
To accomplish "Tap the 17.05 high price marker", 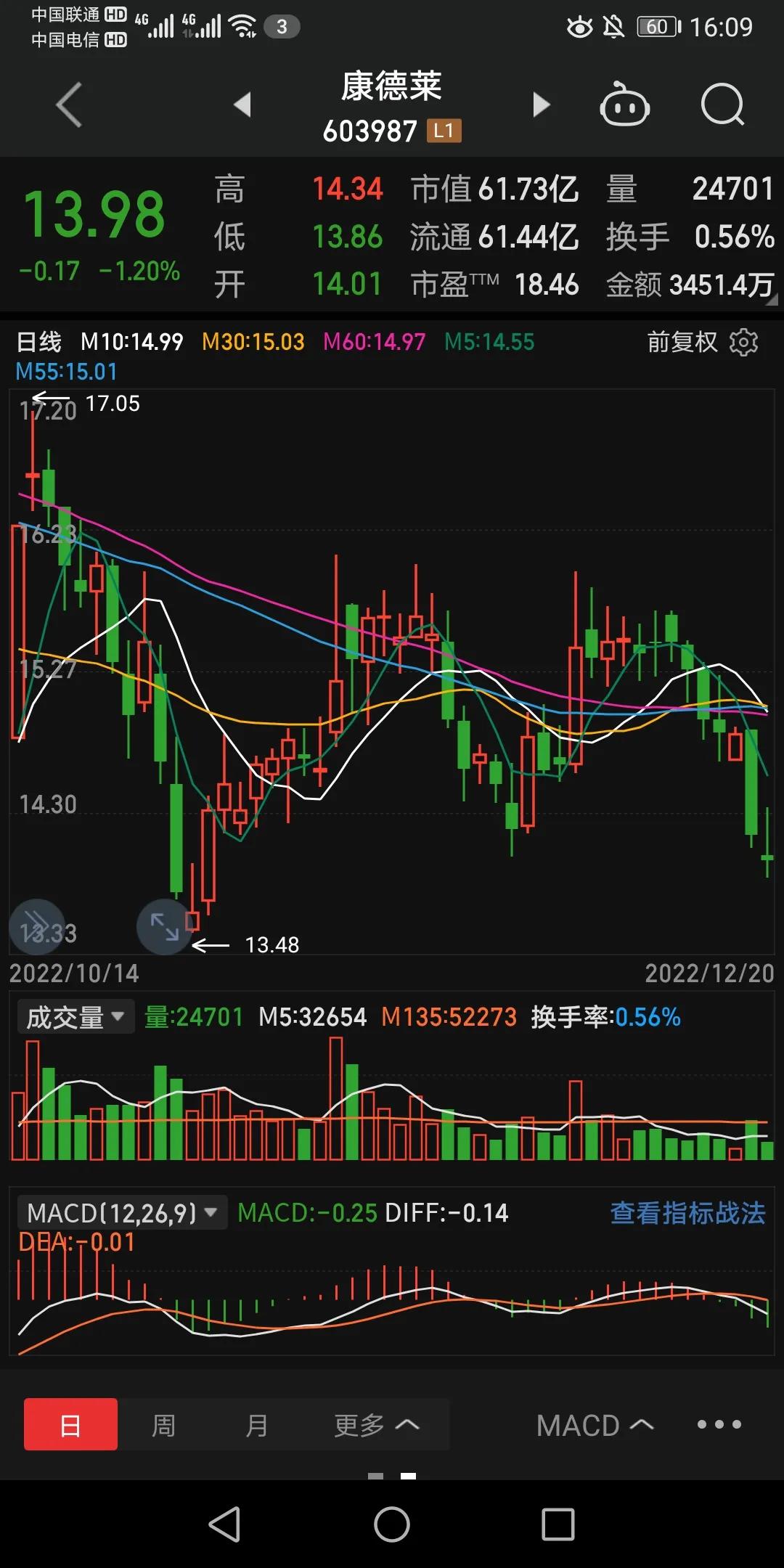I will pos(113,404).
